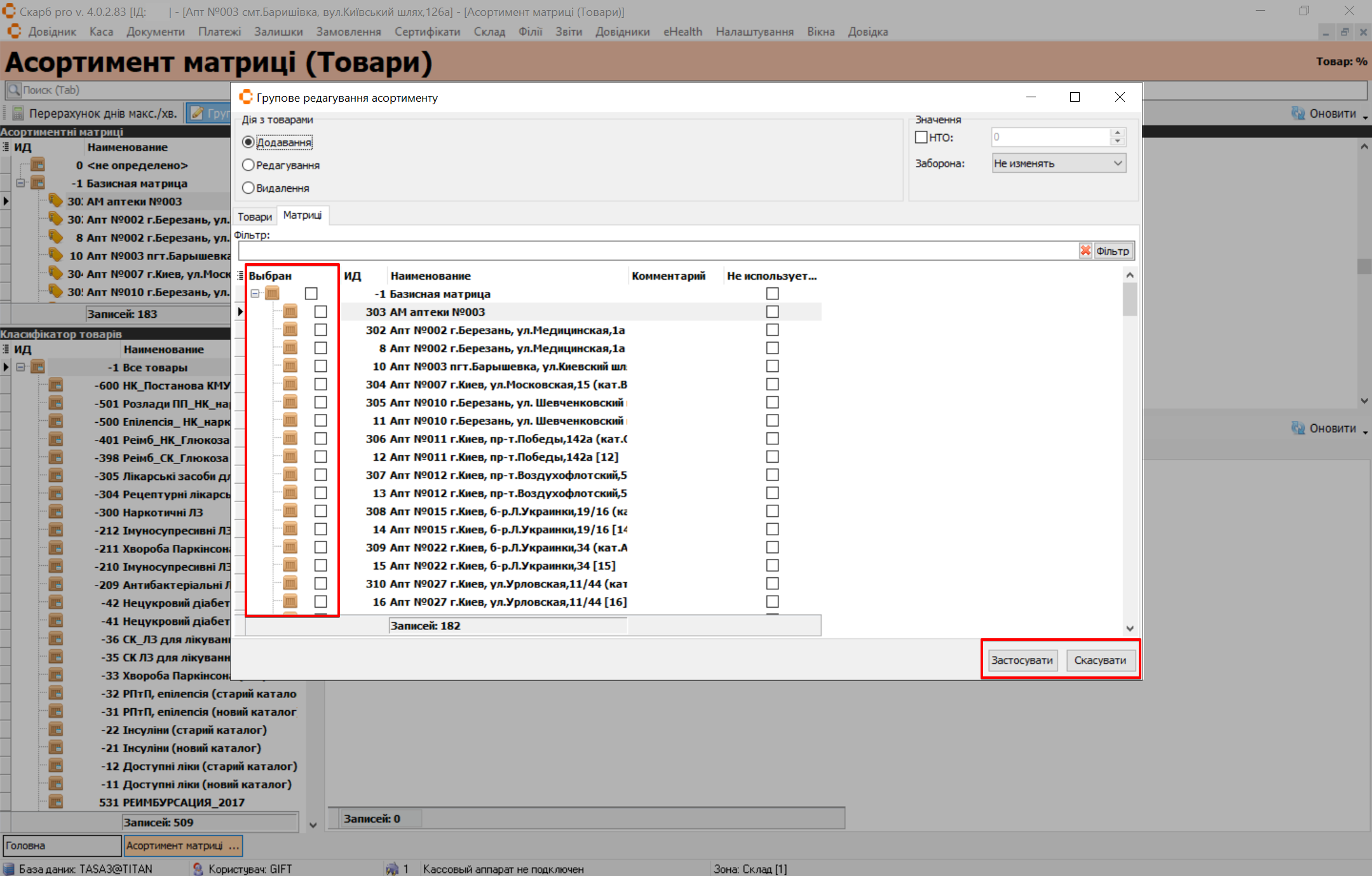This screenshot has height=876, width=1372.
Task: Switch to the Товари tab
Action: 255,217
